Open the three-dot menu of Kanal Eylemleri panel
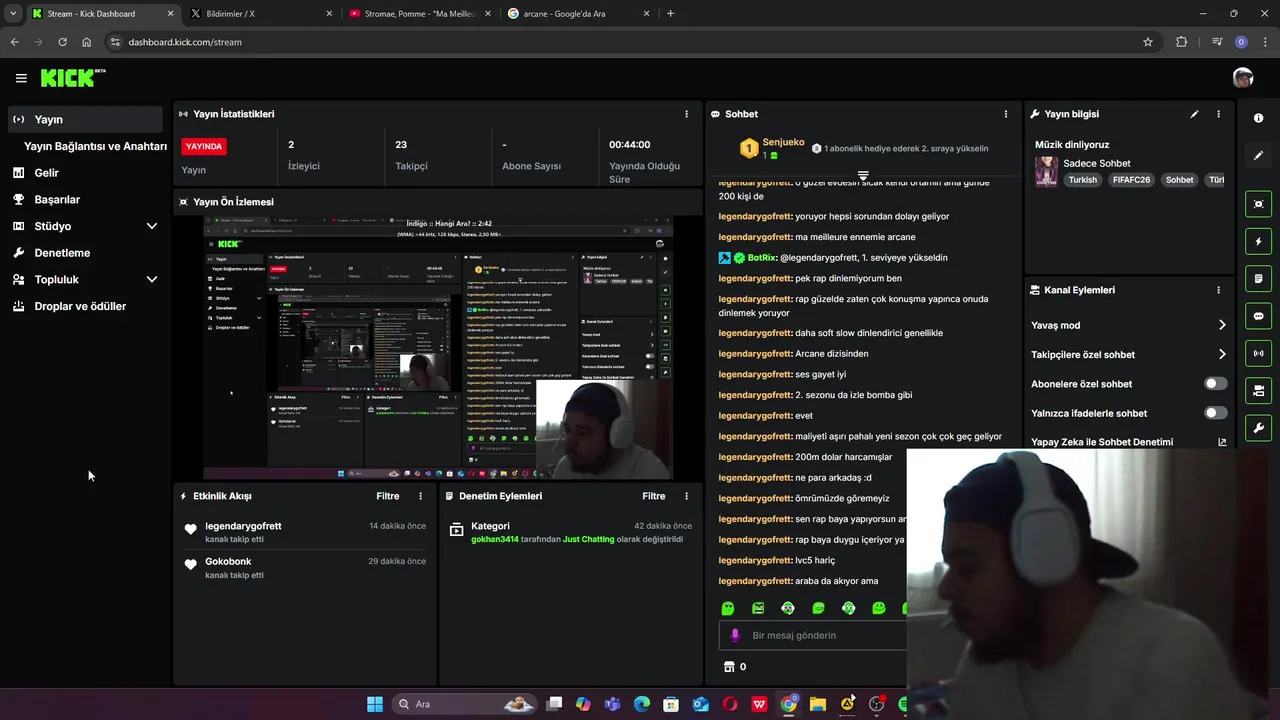Viewport: 1280px width, 720px height. click(1218, 290)
